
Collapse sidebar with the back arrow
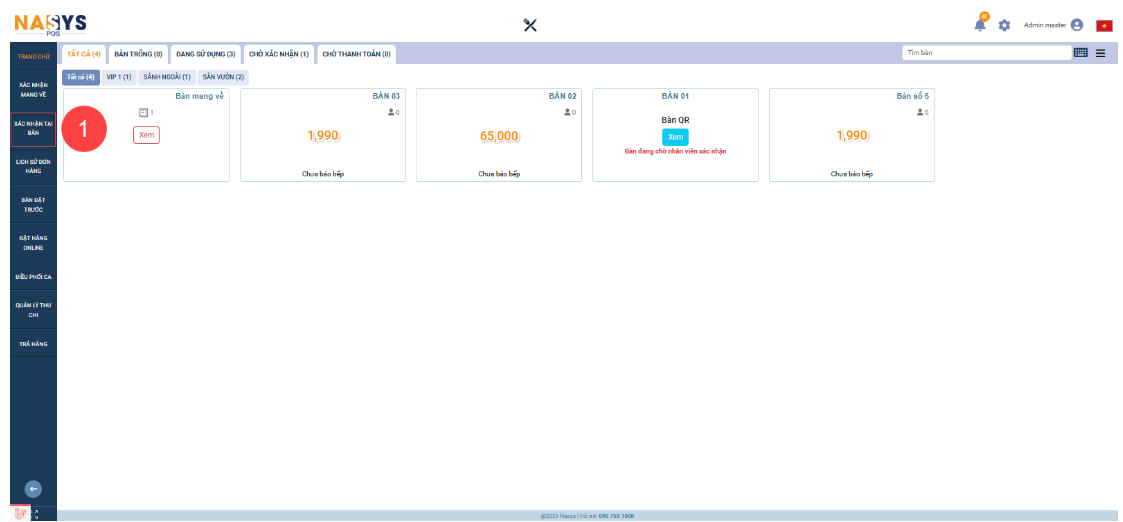click(x=33, y=489)
